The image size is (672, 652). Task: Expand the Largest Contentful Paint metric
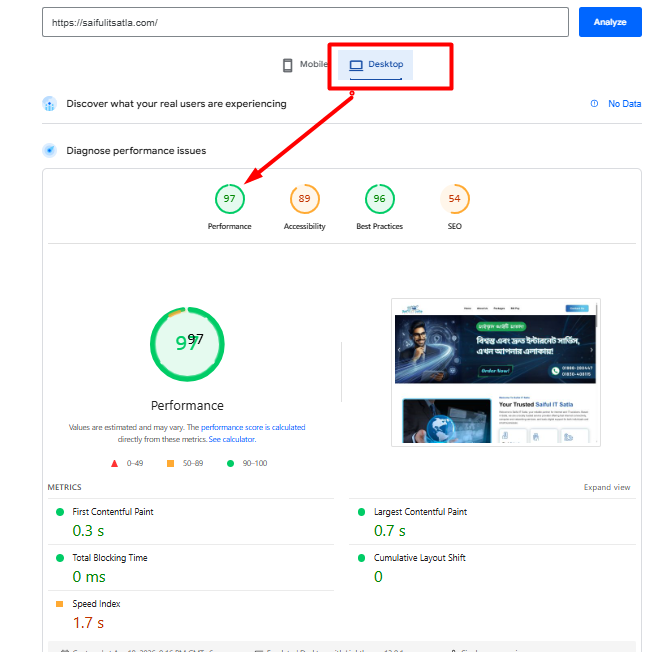pyautogui.click(x=420, y=512)
